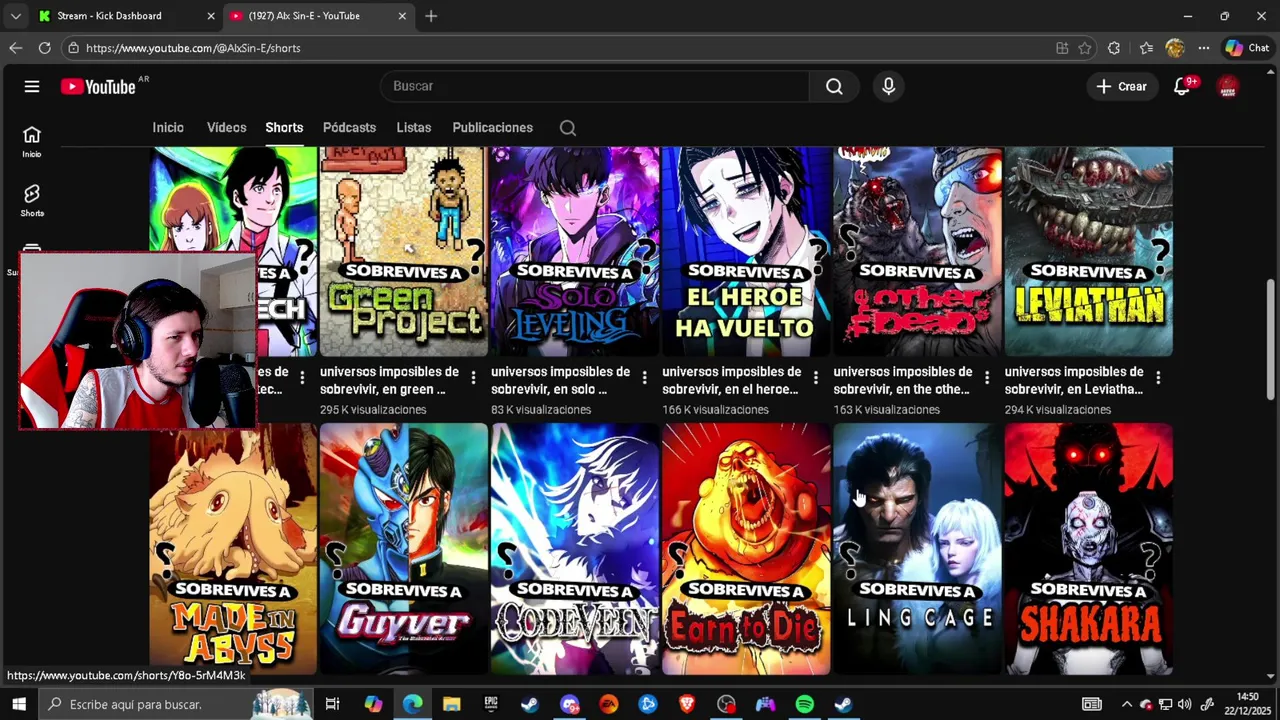Click the browser address bar URL
Screen dimensions: 1280x720
[x=193, y=48]
